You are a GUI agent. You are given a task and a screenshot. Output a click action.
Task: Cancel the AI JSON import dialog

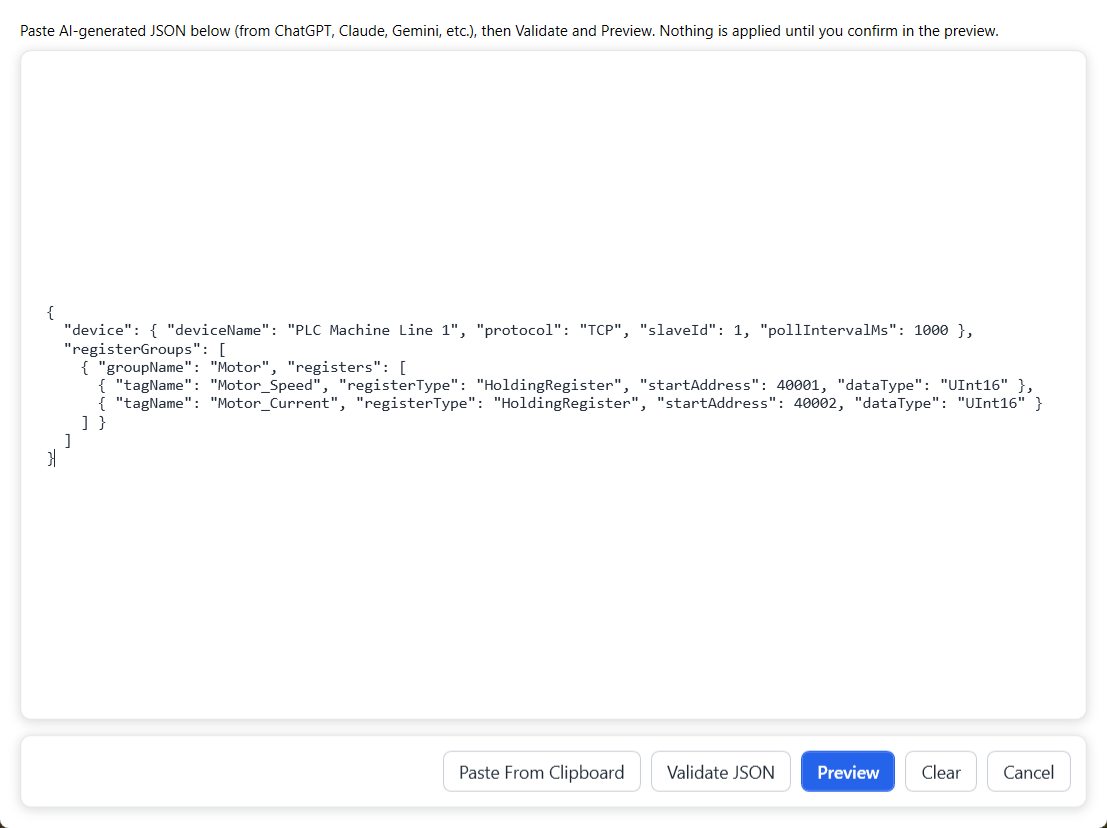(x=1028, y=772)
